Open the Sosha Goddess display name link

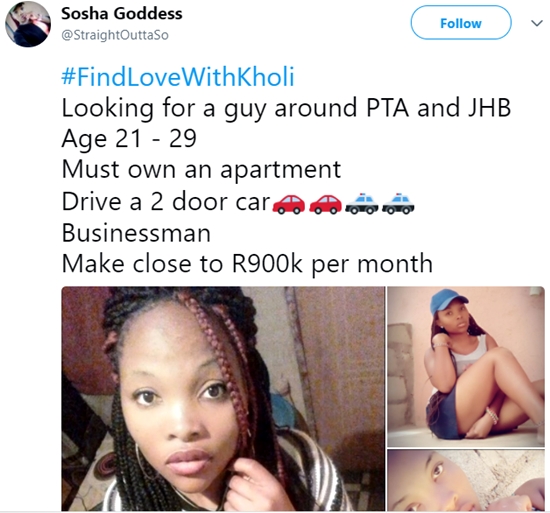click(122, 14)
